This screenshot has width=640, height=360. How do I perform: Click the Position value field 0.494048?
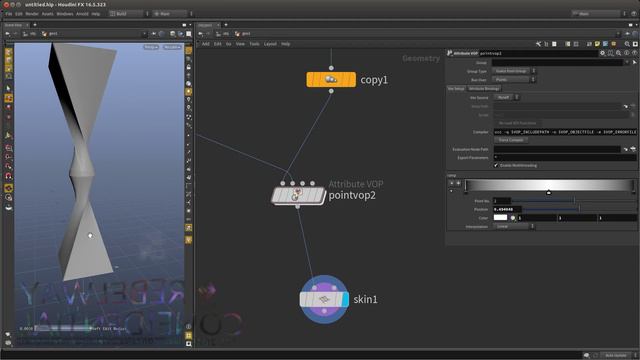tap(507, 209)
